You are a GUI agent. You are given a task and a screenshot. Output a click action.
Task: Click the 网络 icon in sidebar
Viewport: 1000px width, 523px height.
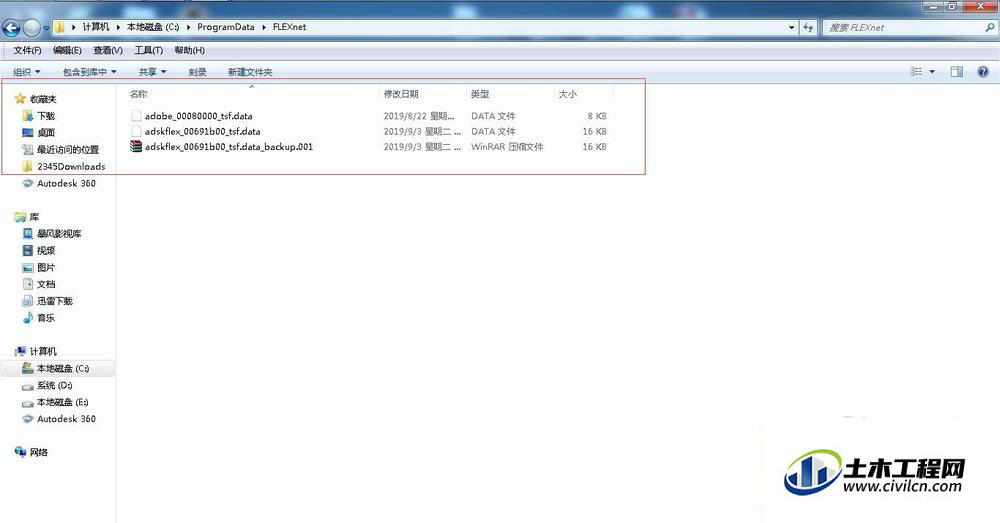pos(20,452)
